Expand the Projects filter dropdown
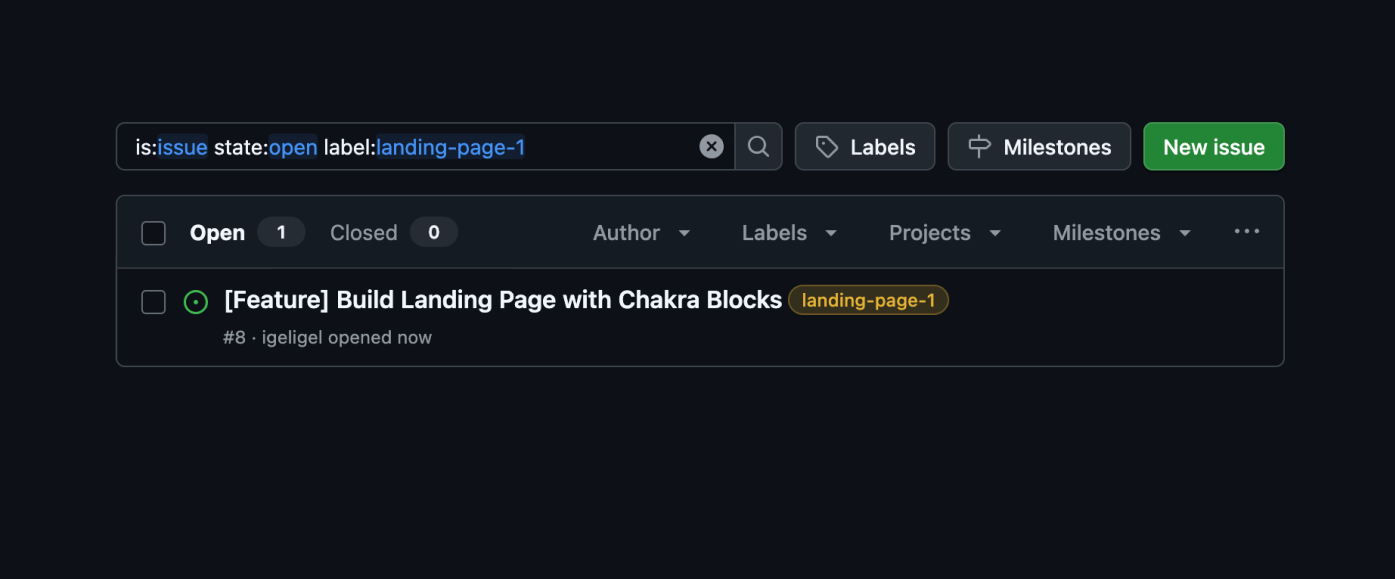1395x579 pixels. 943,232
